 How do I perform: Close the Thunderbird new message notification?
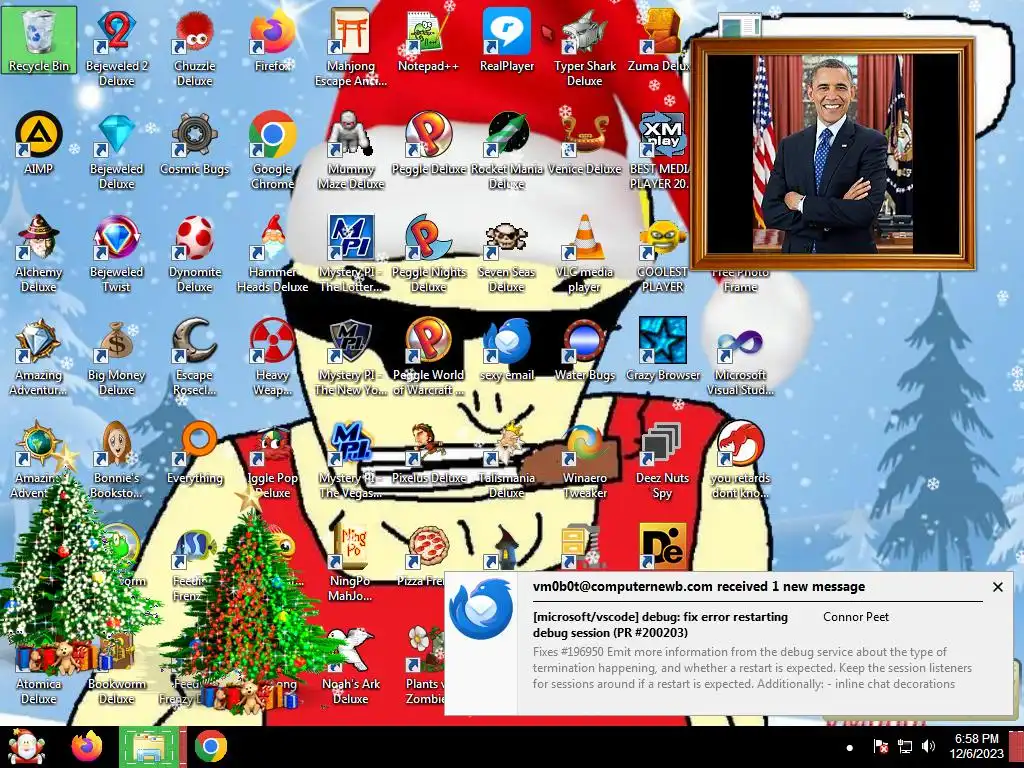click(997, 587)
